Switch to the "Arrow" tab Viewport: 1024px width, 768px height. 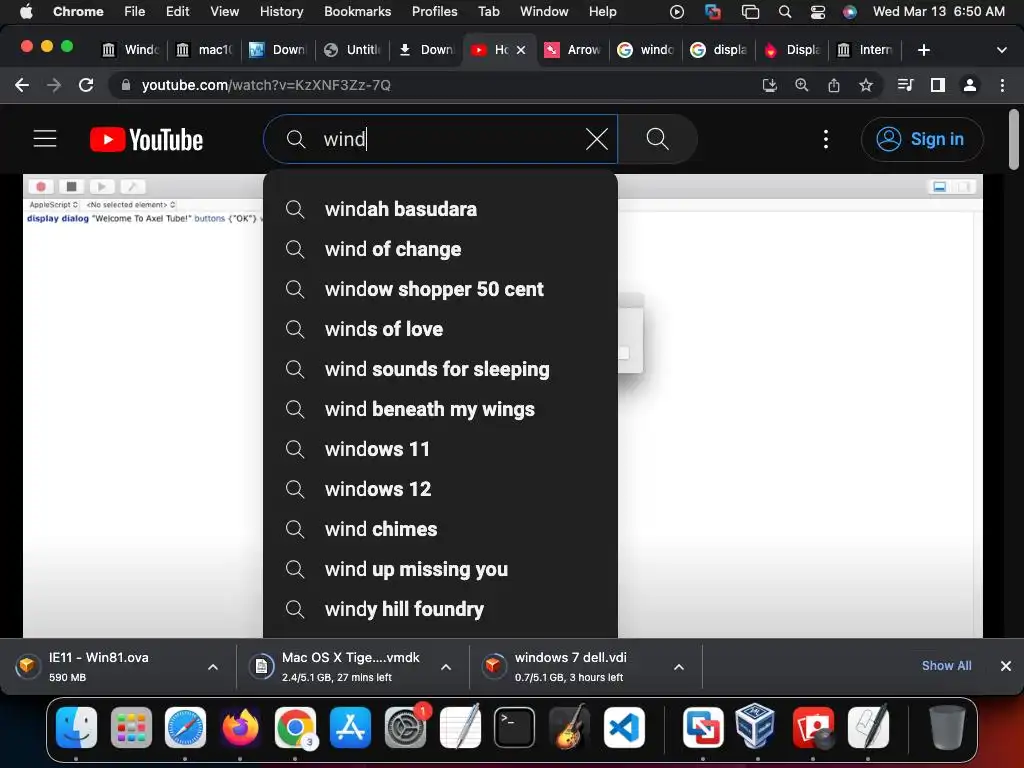pos(573,50)
